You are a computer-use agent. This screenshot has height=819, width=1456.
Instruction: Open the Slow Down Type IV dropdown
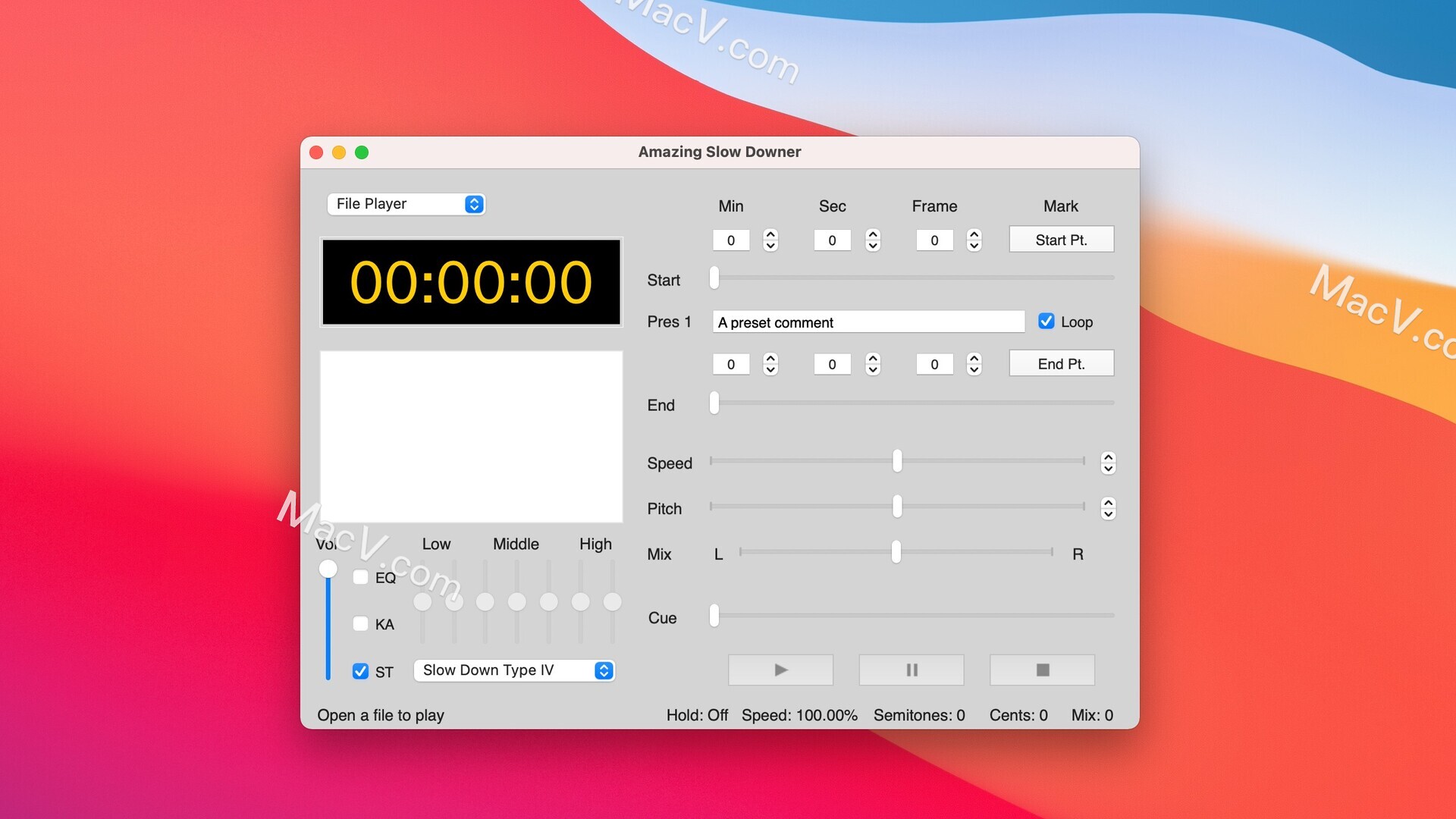(x=514, y=670)
